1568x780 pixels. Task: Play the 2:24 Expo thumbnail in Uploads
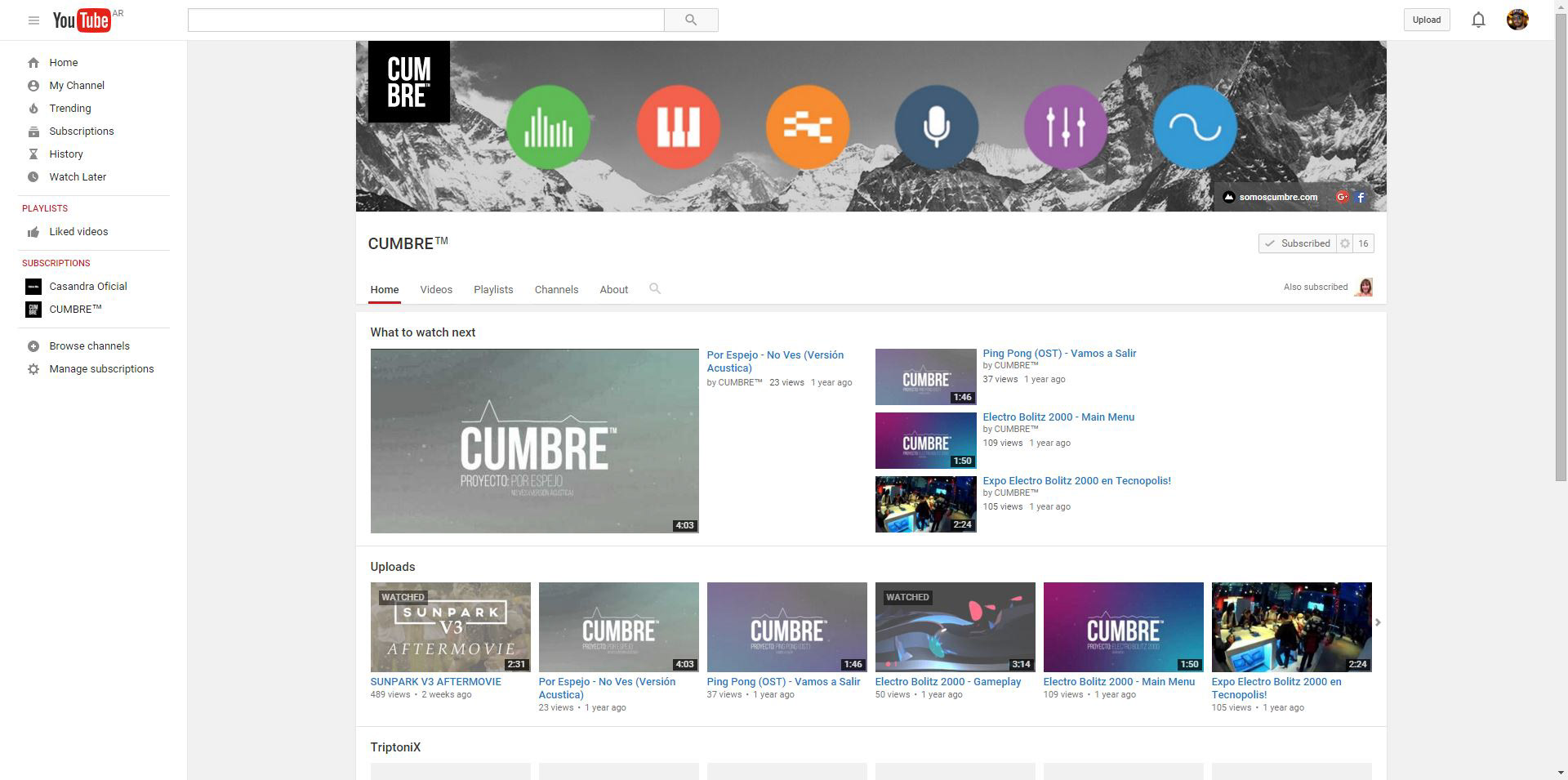(1292, 627)
